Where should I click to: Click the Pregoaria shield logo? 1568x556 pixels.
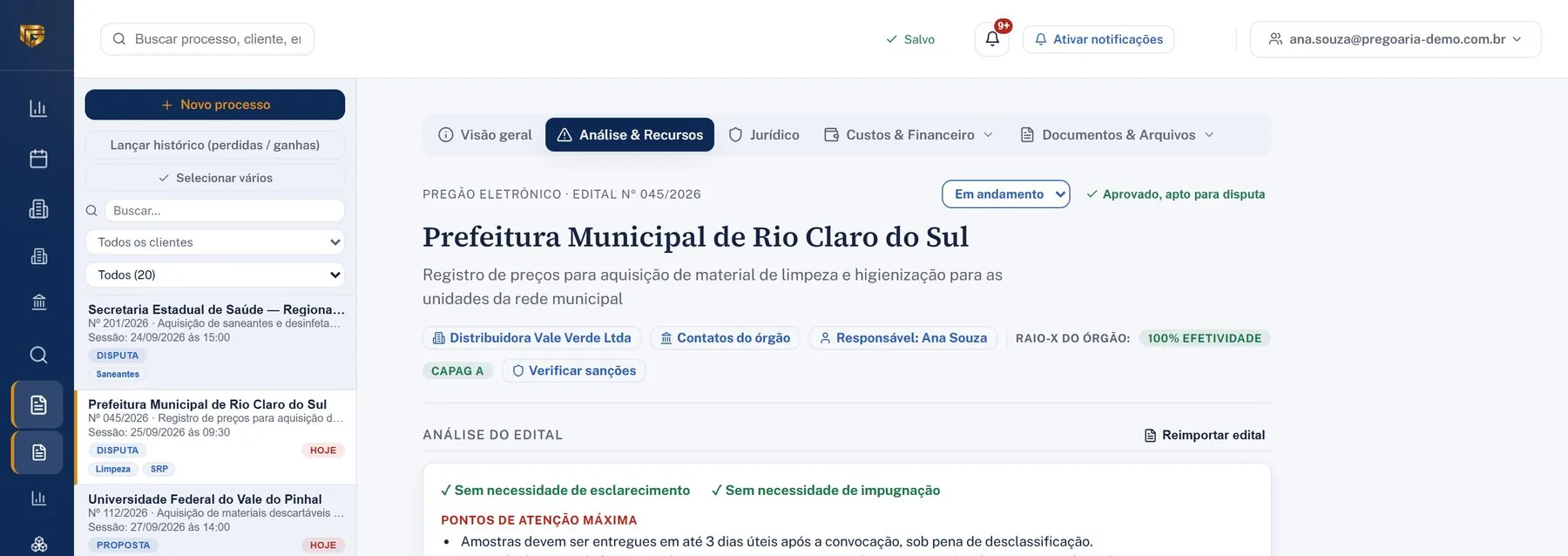[x=32, y=36]
